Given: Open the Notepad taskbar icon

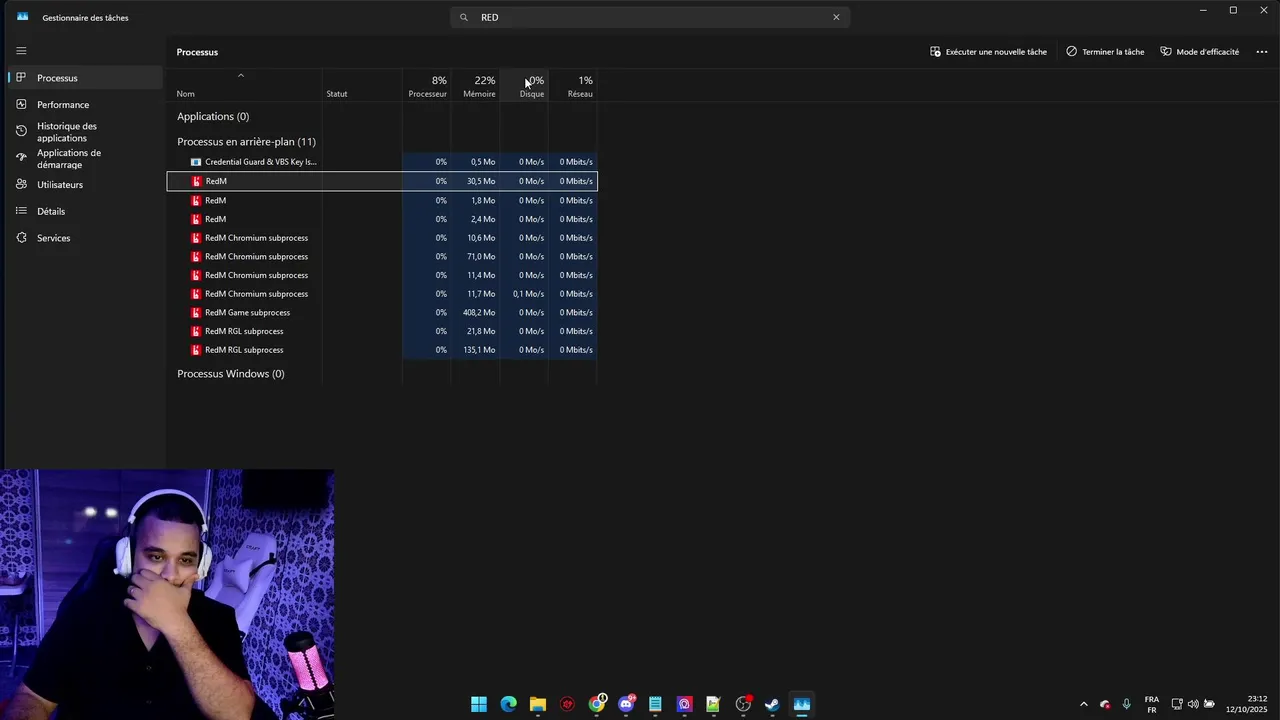Looking at the screenshot, I should pos(655,704).
